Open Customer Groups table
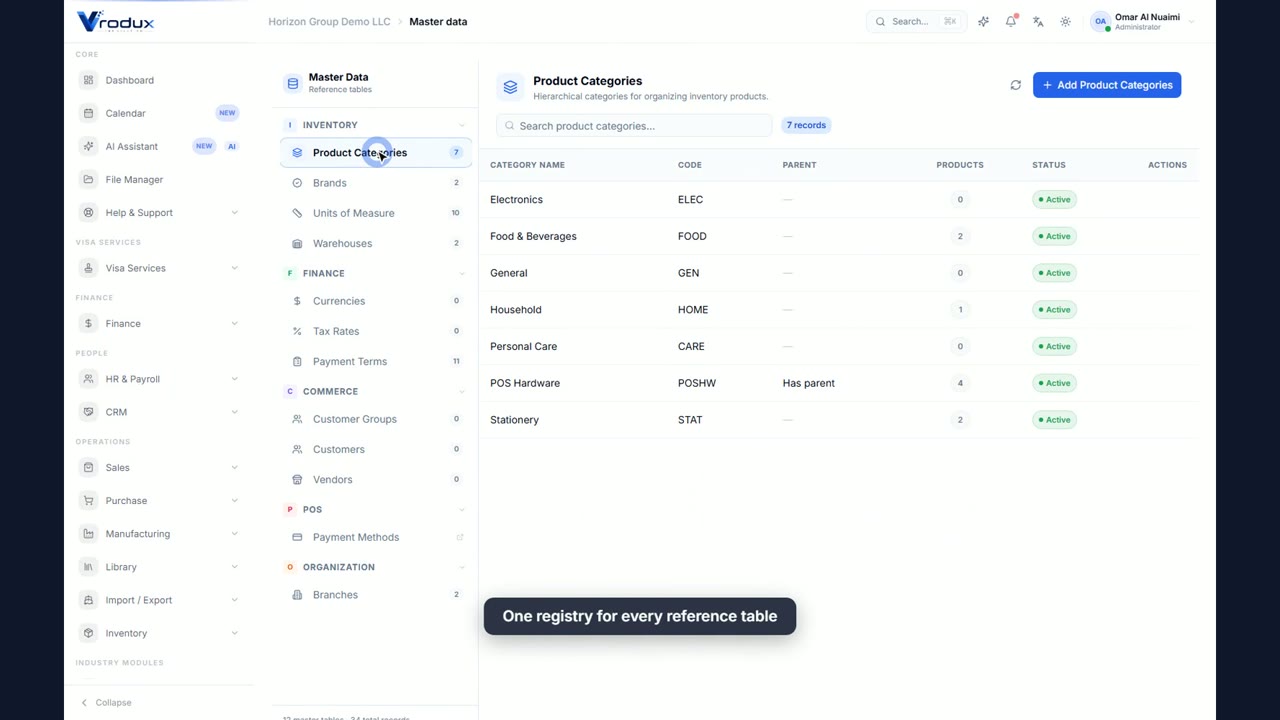Screen dimensions: 1280x720 (x=375, y=419)
